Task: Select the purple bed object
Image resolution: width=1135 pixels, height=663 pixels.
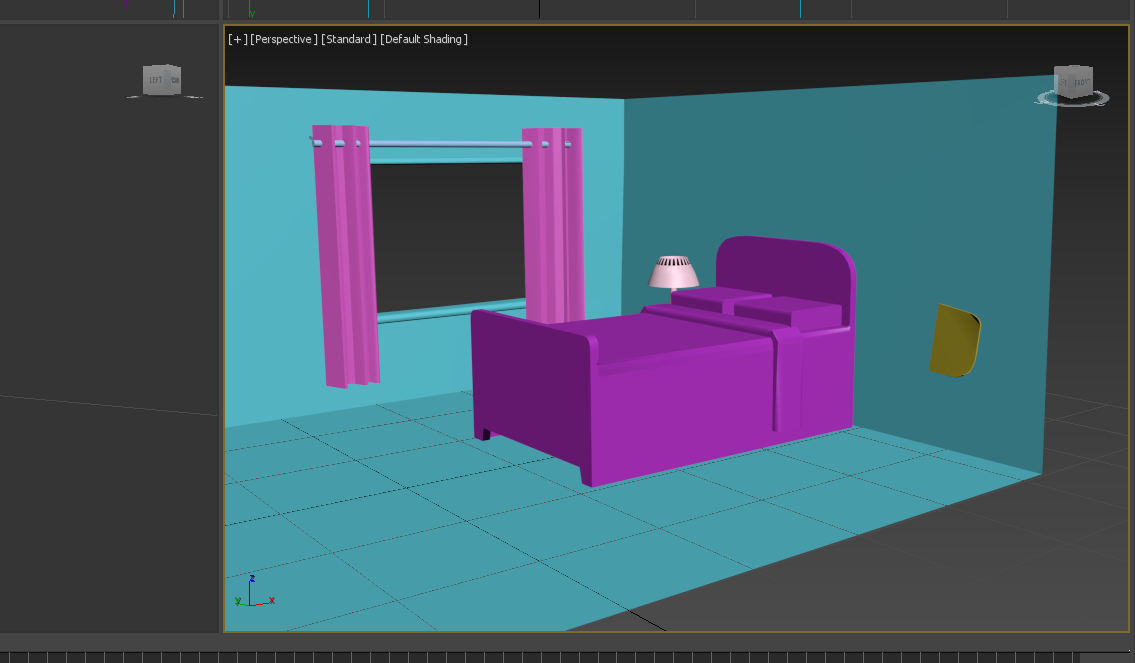Action: tap(662, 362)
